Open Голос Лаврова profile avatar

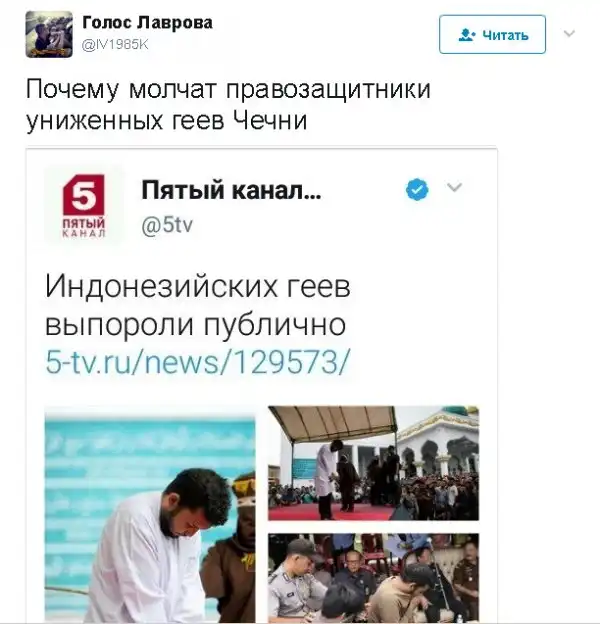pos(49,34)
